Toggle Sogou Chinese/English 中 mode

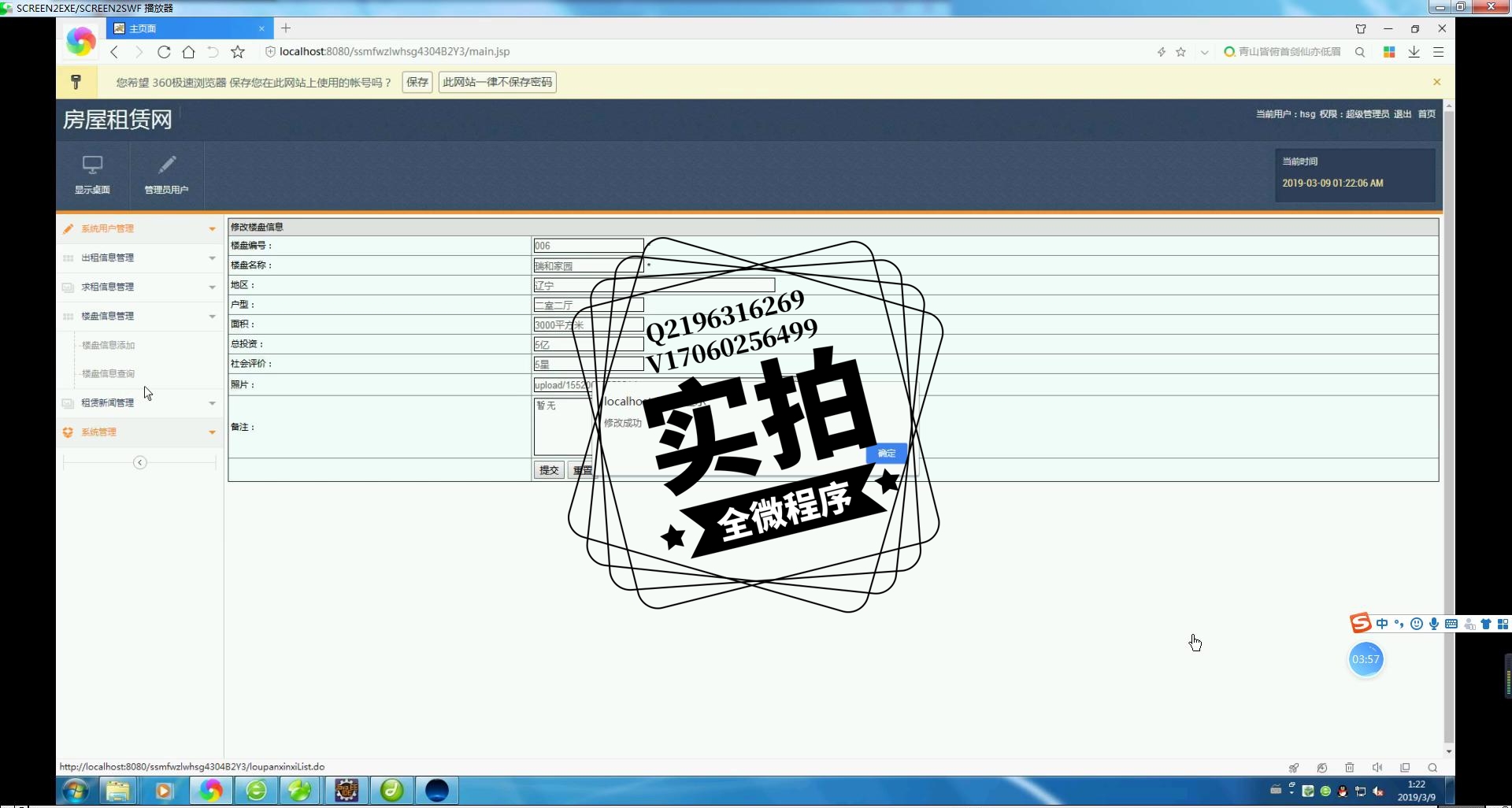click(1382, 624)
